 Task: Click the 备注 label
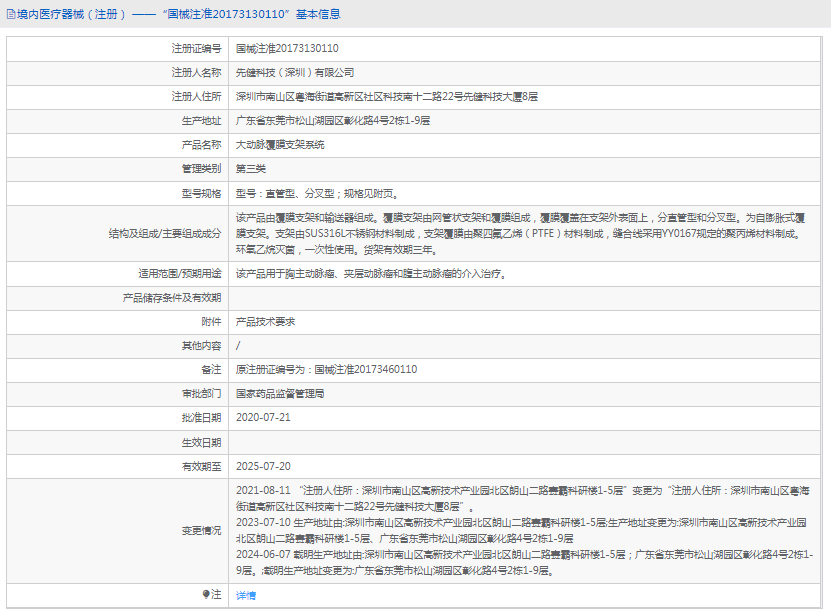click(211, 369)
